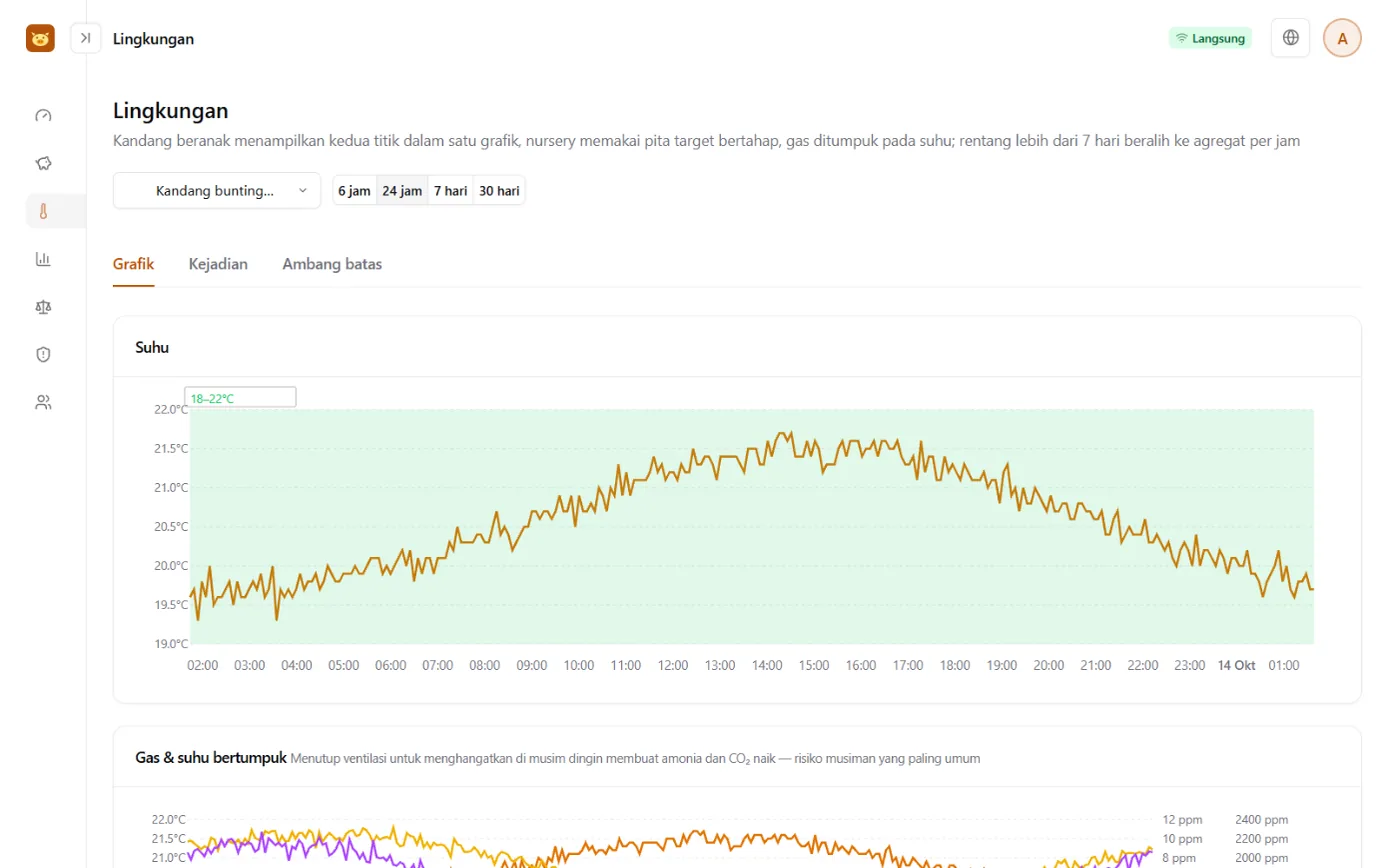Click the large Lingkungan page heading
The image size is (1388, 868).
point(171,110)
